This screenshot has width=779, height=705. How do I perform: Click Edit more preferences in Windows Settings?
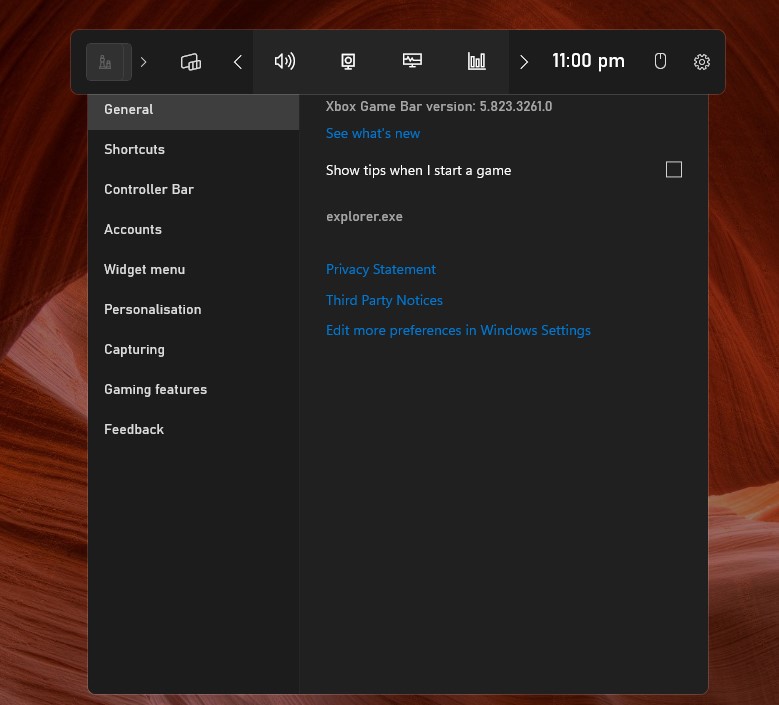458,330
